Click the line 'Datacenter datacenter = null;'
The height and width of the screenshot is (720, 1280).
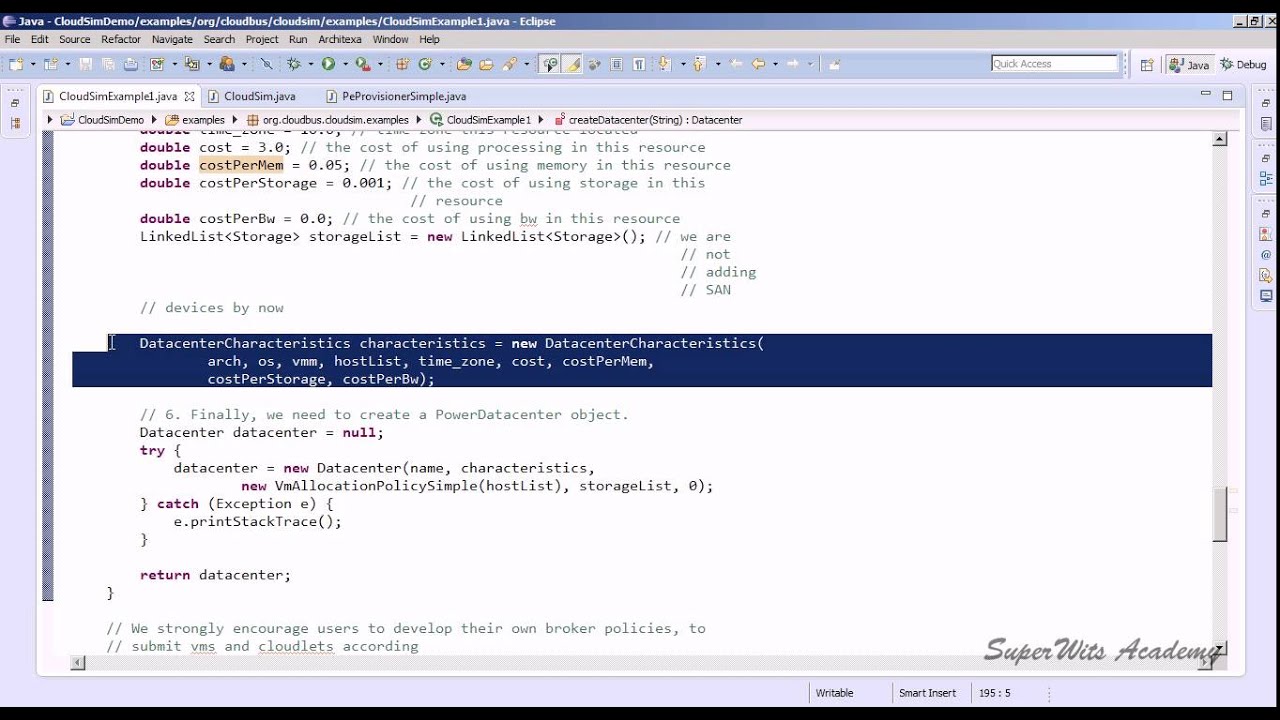pyautogui.click(x=261, y=433)
